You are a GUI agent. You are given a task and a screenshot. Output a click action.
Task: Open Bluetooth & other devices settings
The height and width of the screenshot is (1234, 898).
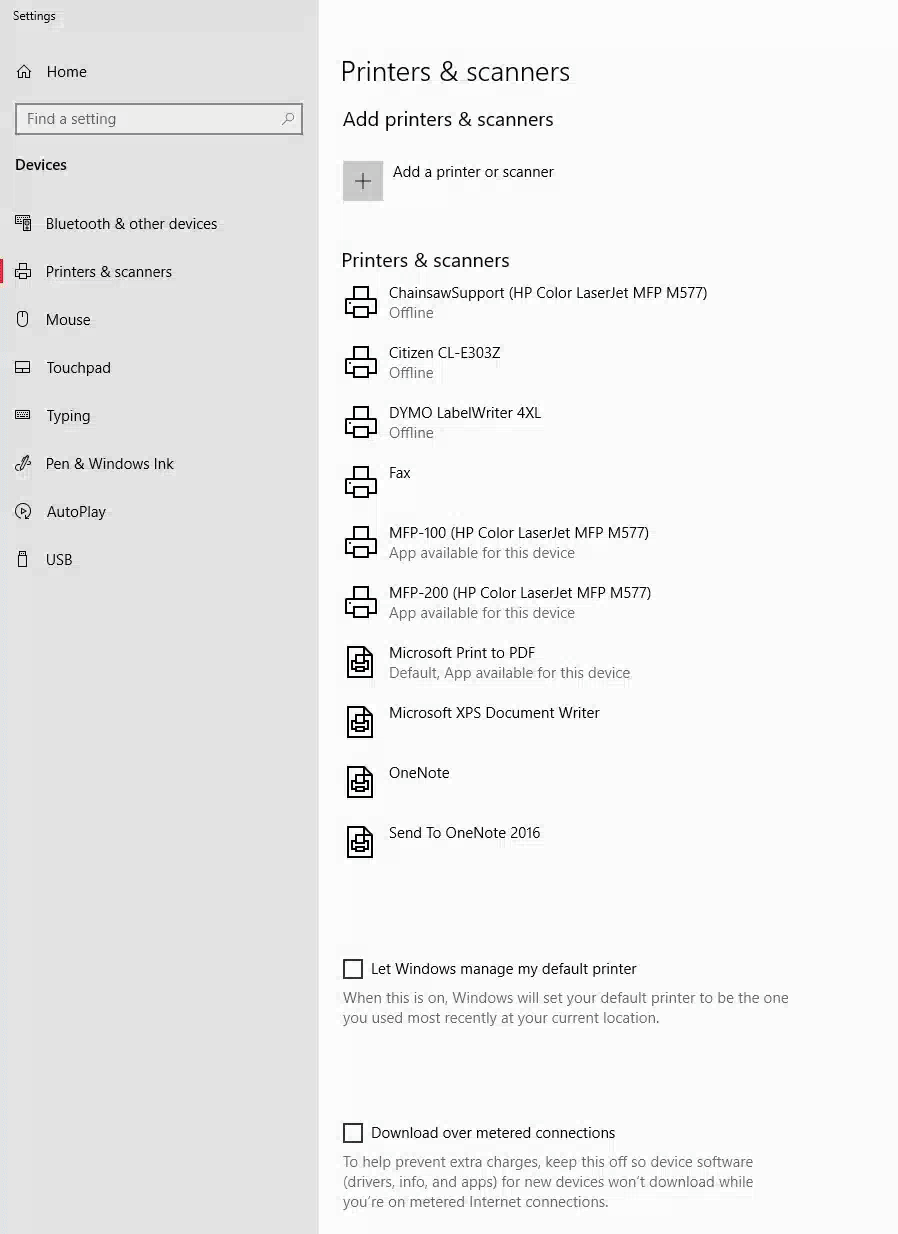tap(131, 224)
